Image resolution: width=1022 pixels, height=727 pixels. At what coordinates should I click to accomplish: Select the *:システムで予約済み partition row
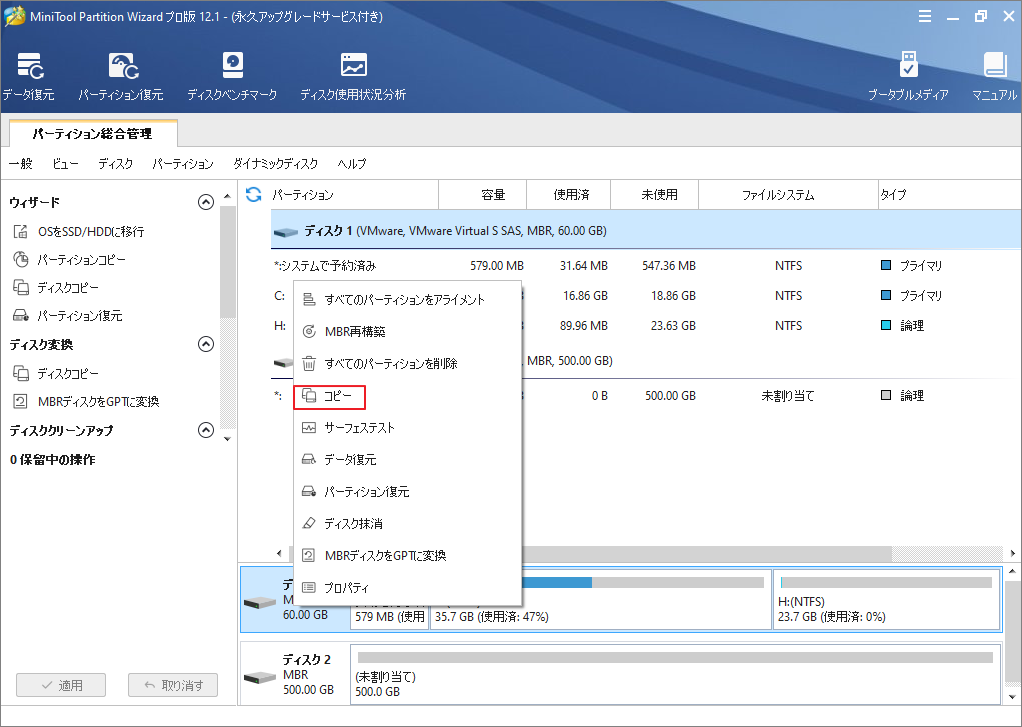646,266
